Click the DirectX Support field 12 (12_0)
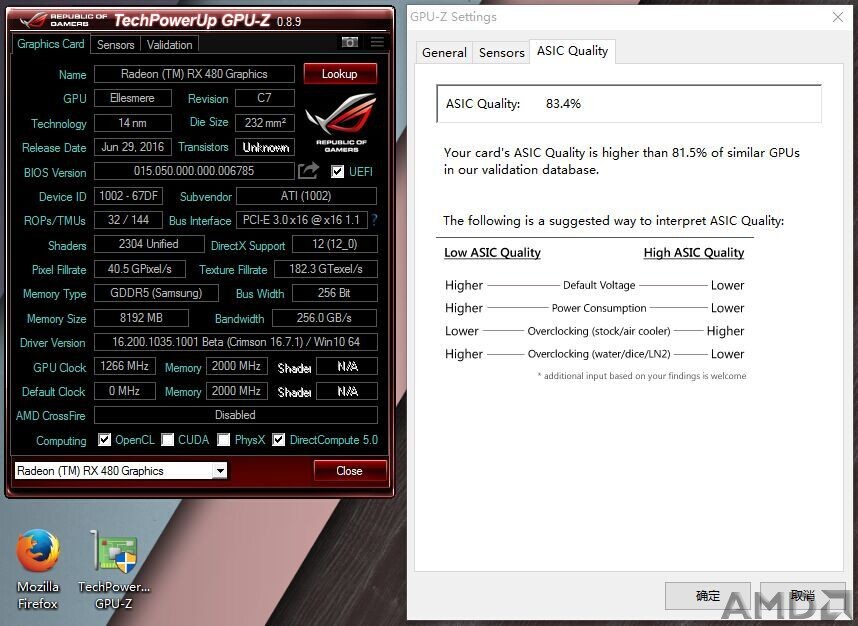 [x=335, y=244]
